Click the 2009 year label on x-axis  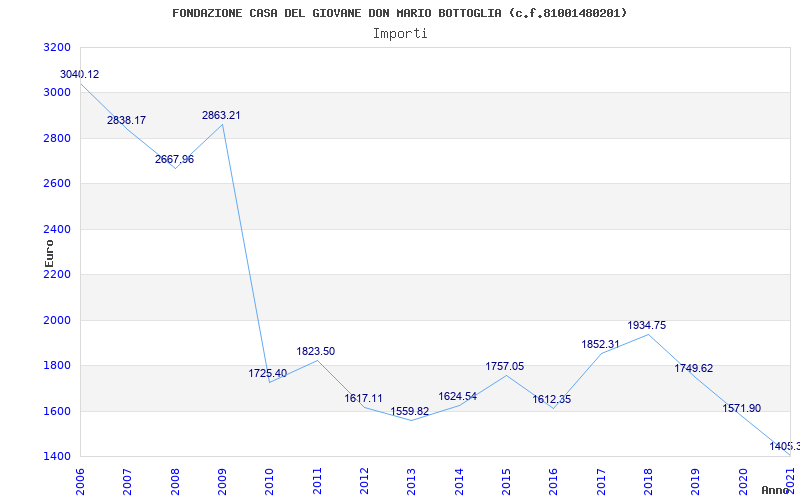tap(222, 482)
